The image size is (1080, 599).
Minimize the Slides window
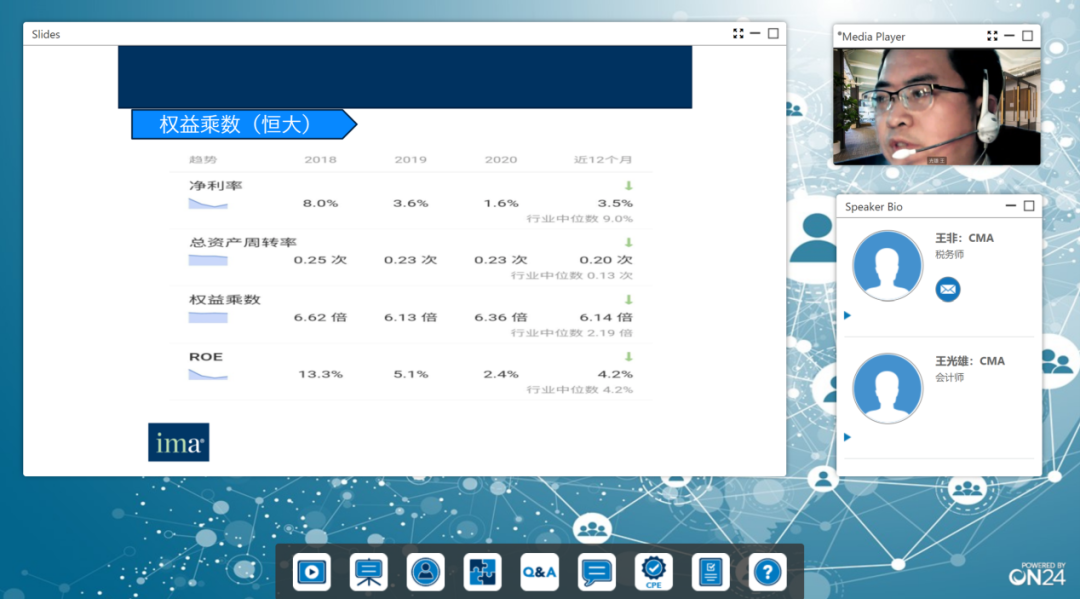756,34
